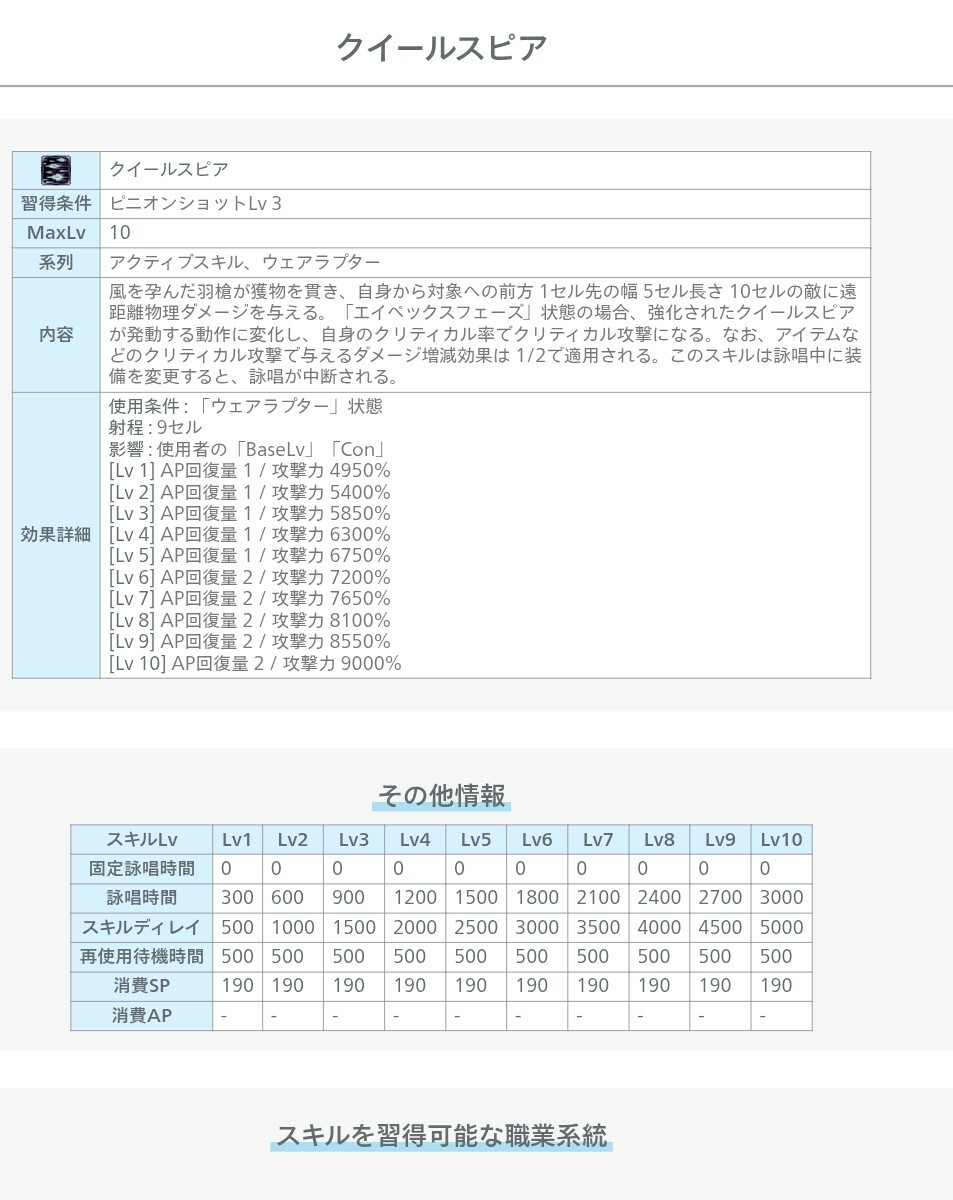The image size is (953, 1200).
Task: Click the 内容 row label
Action: 56,335
